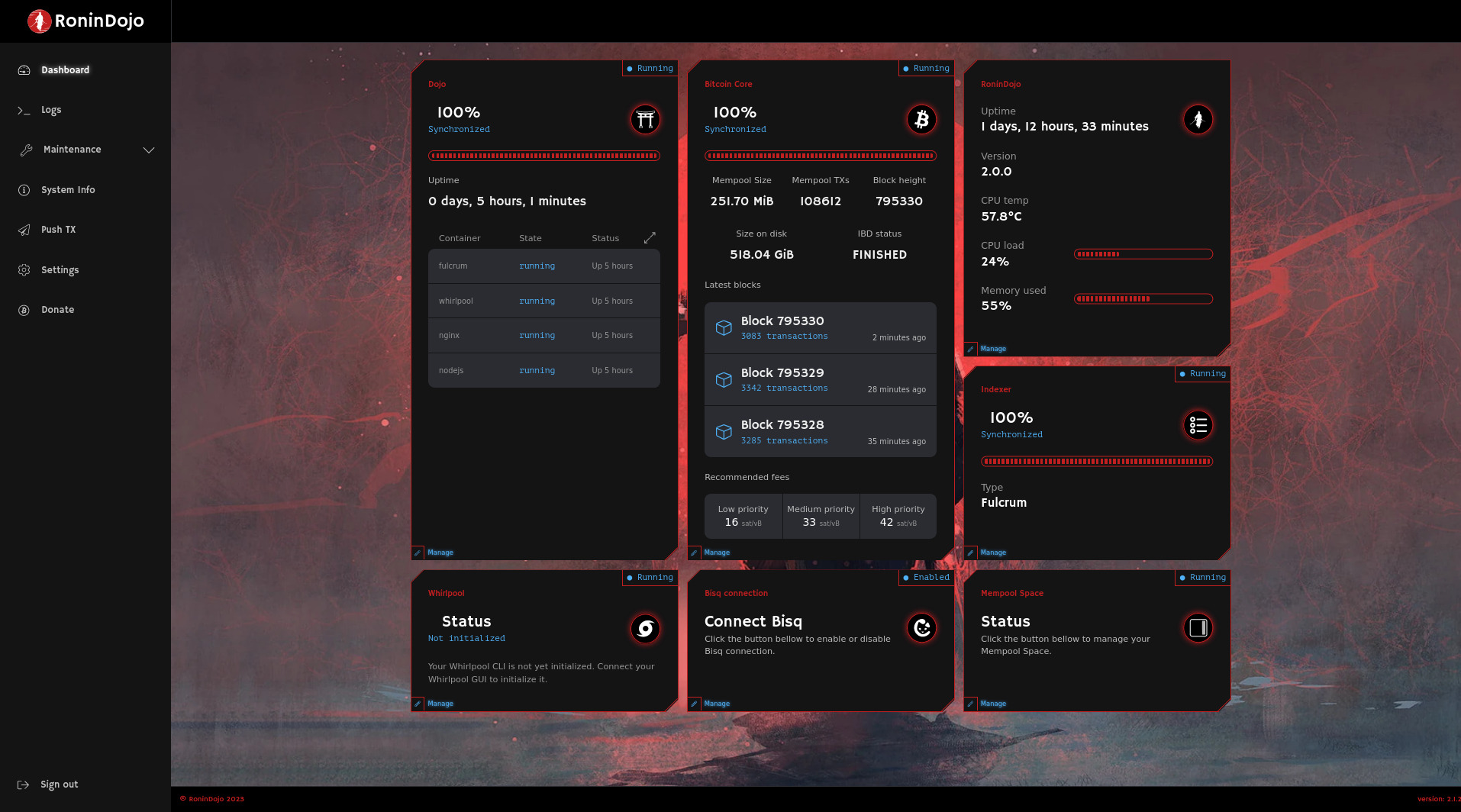Click the Running status badge on Dojo
1461x812 pixels.
tap(650, 69)
